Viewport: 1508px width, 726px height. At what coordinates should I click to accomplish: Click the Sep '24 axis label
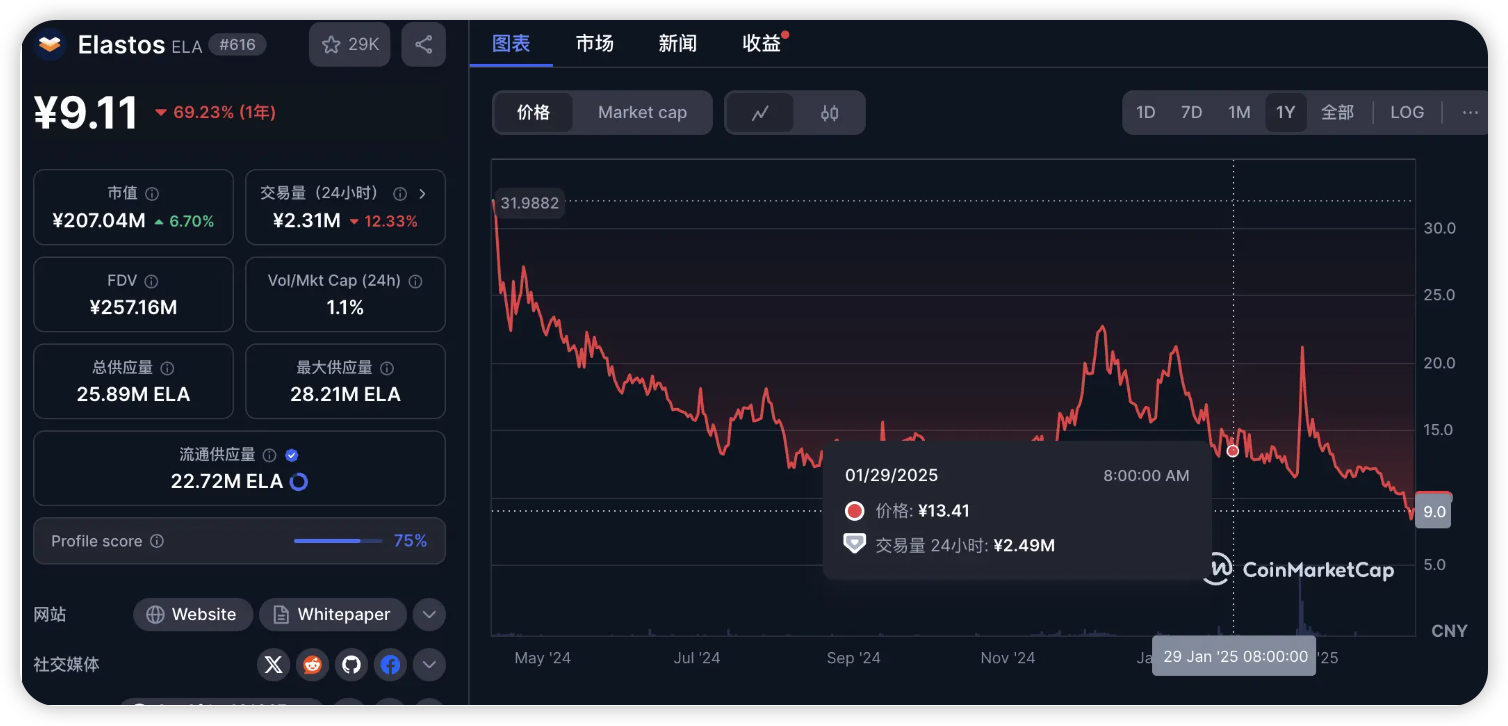(853, 658)
